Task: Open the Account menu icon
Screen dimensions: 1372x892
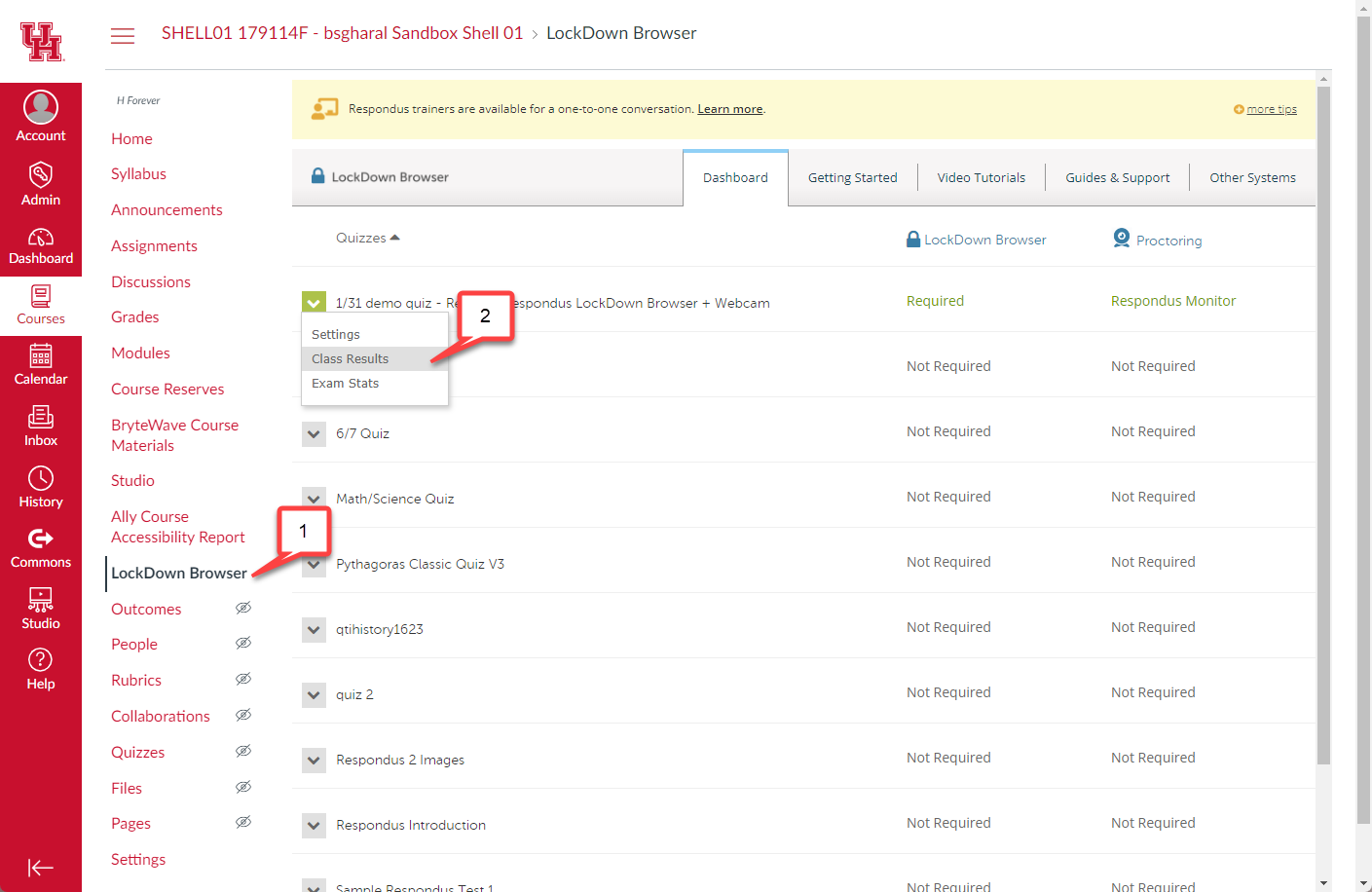Action: click(41, 107)
